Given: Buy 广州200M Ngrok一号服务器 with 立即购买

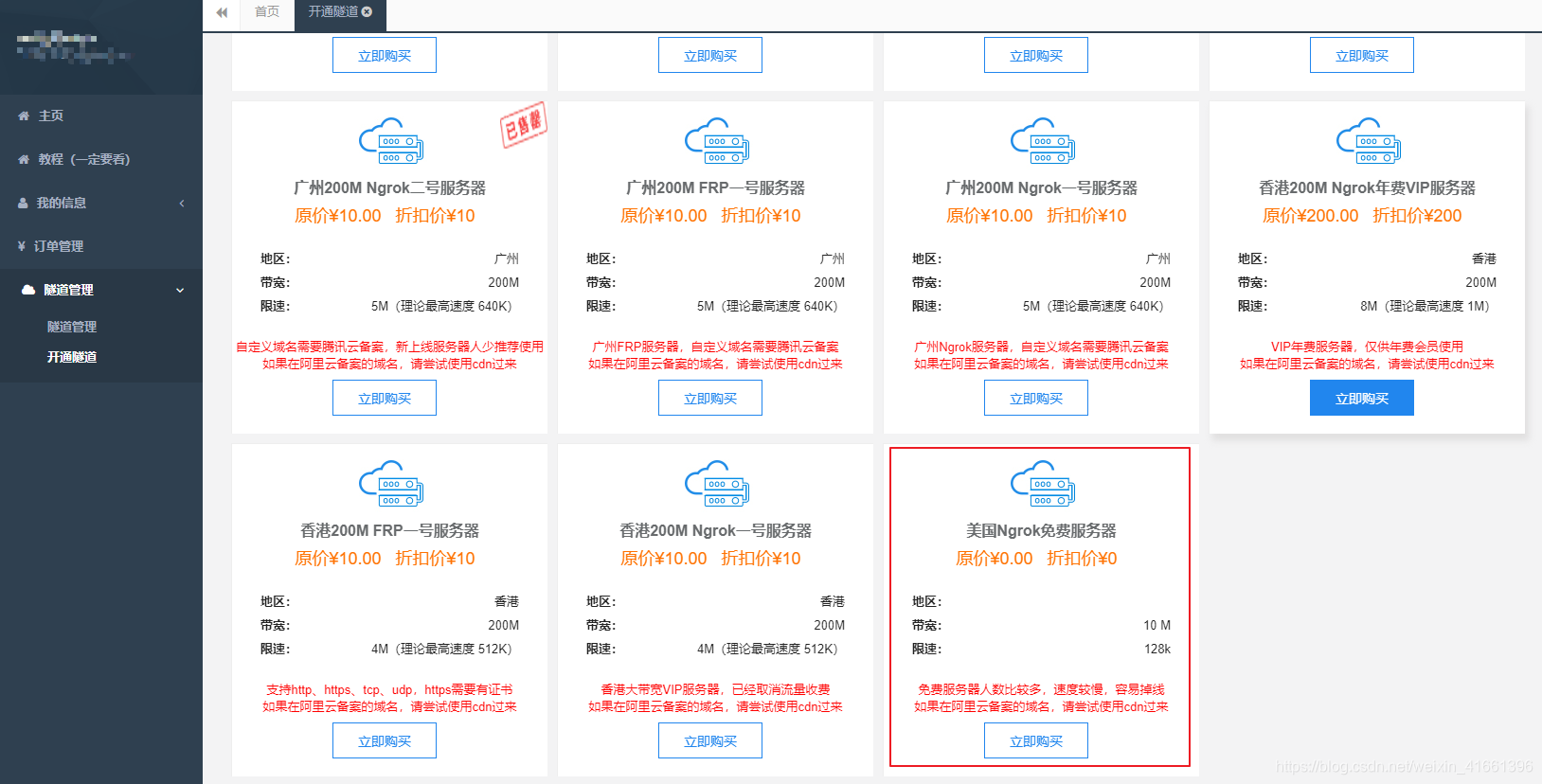Looking at the screenshot, I should click(x=1036, y=398).
